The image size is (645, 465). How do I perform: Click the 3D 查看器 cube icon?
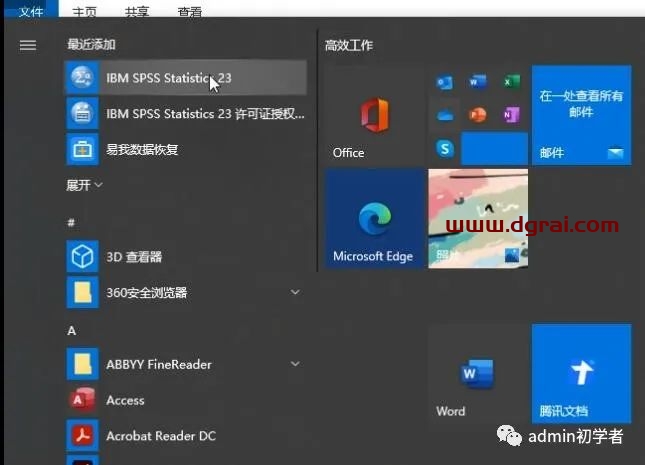point(82,256)
